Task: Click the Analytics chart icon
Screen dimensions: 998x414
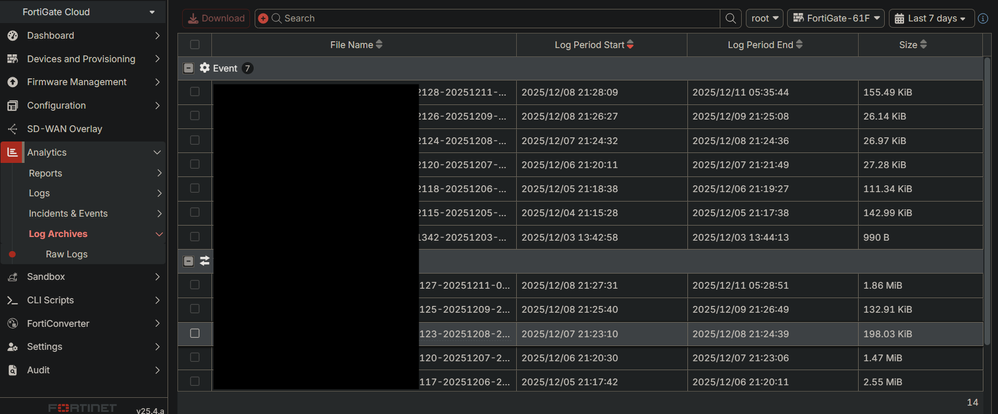Action: 12,152
